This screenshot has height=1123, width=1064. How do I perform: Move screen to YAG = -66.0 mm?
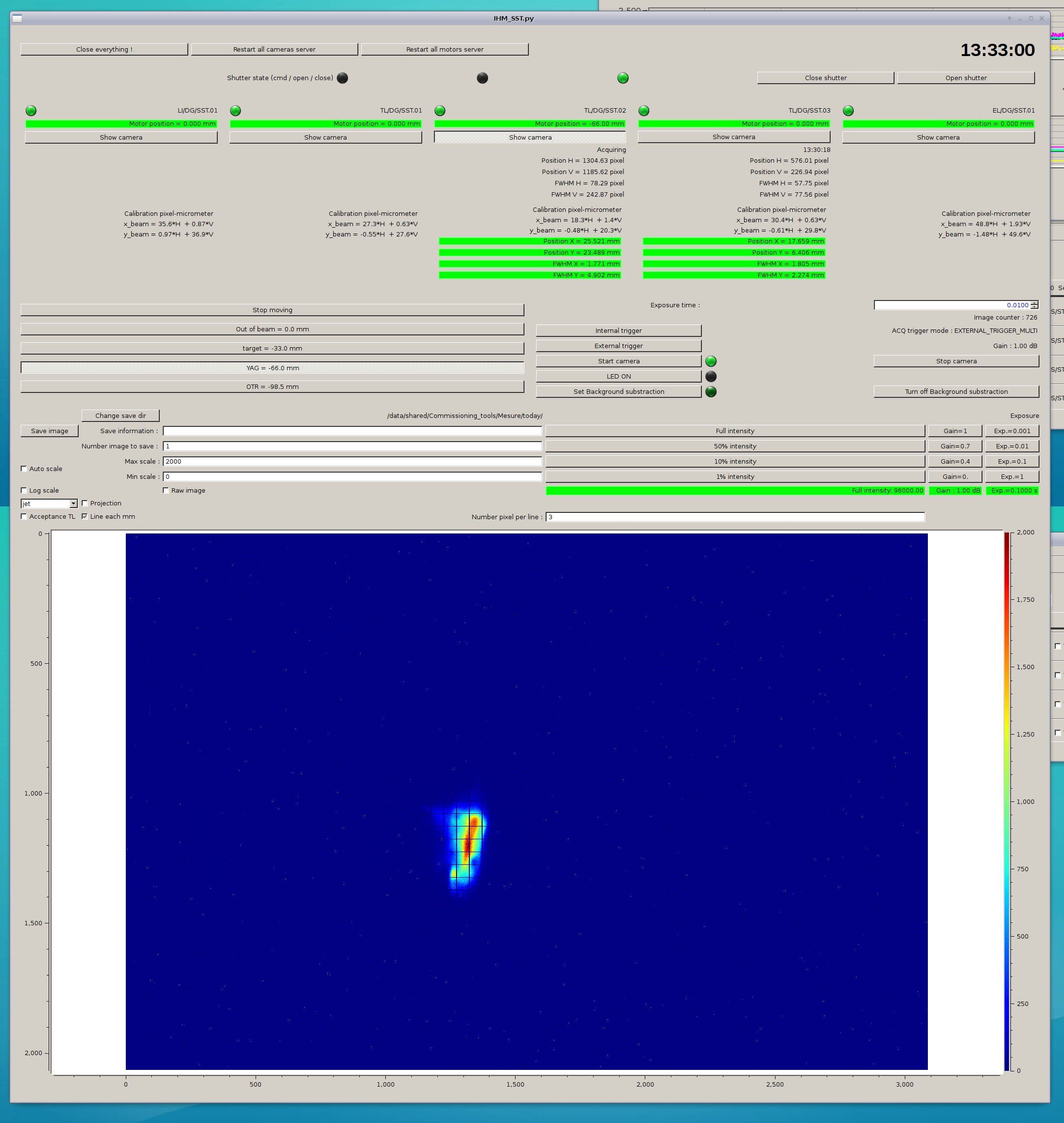pos(272,368)
